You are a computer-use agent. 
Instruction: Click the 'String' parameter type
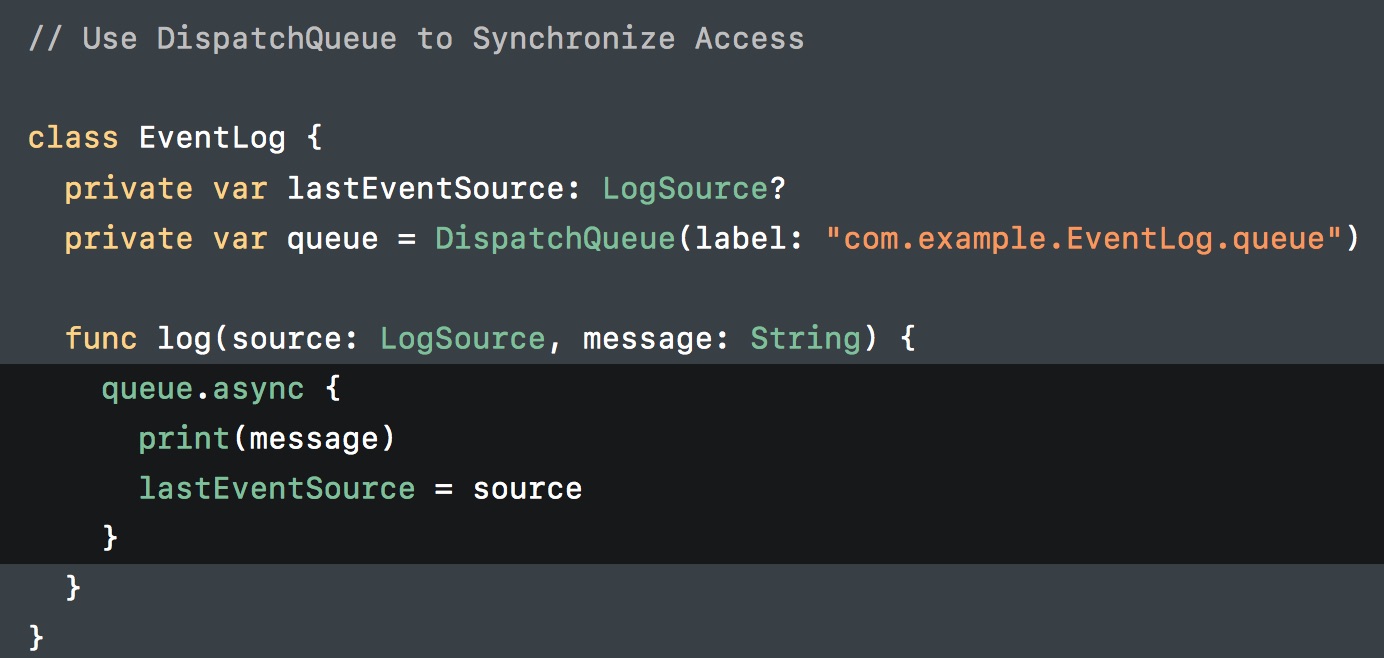tap(805, 339)
